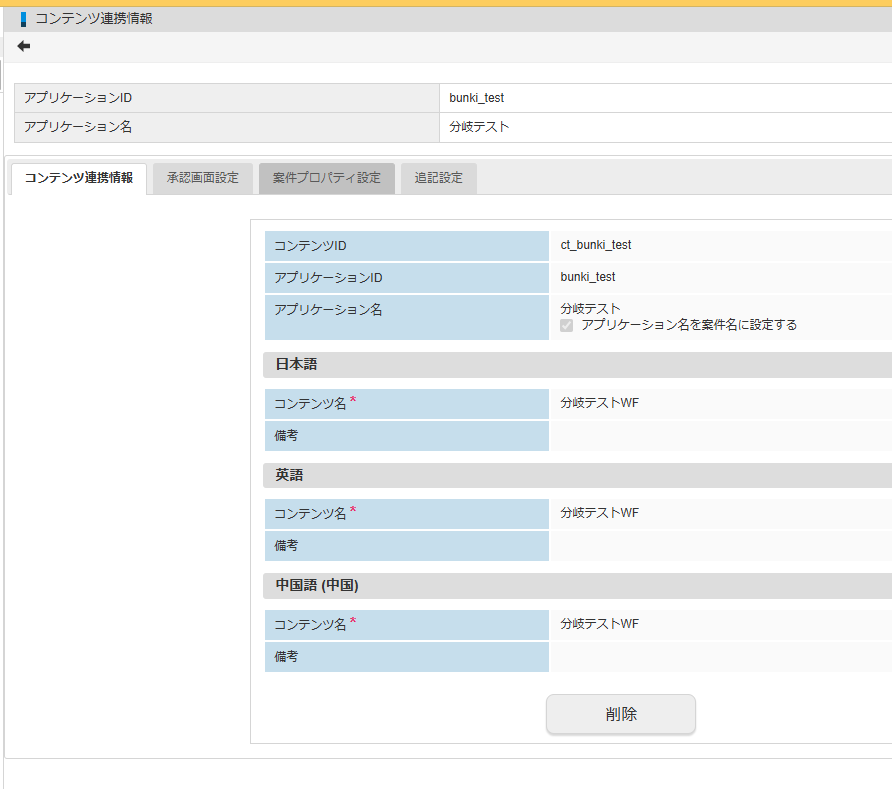Click the 中国語 (中国) section header
The image size is (892, 789).
coord(317,585)
